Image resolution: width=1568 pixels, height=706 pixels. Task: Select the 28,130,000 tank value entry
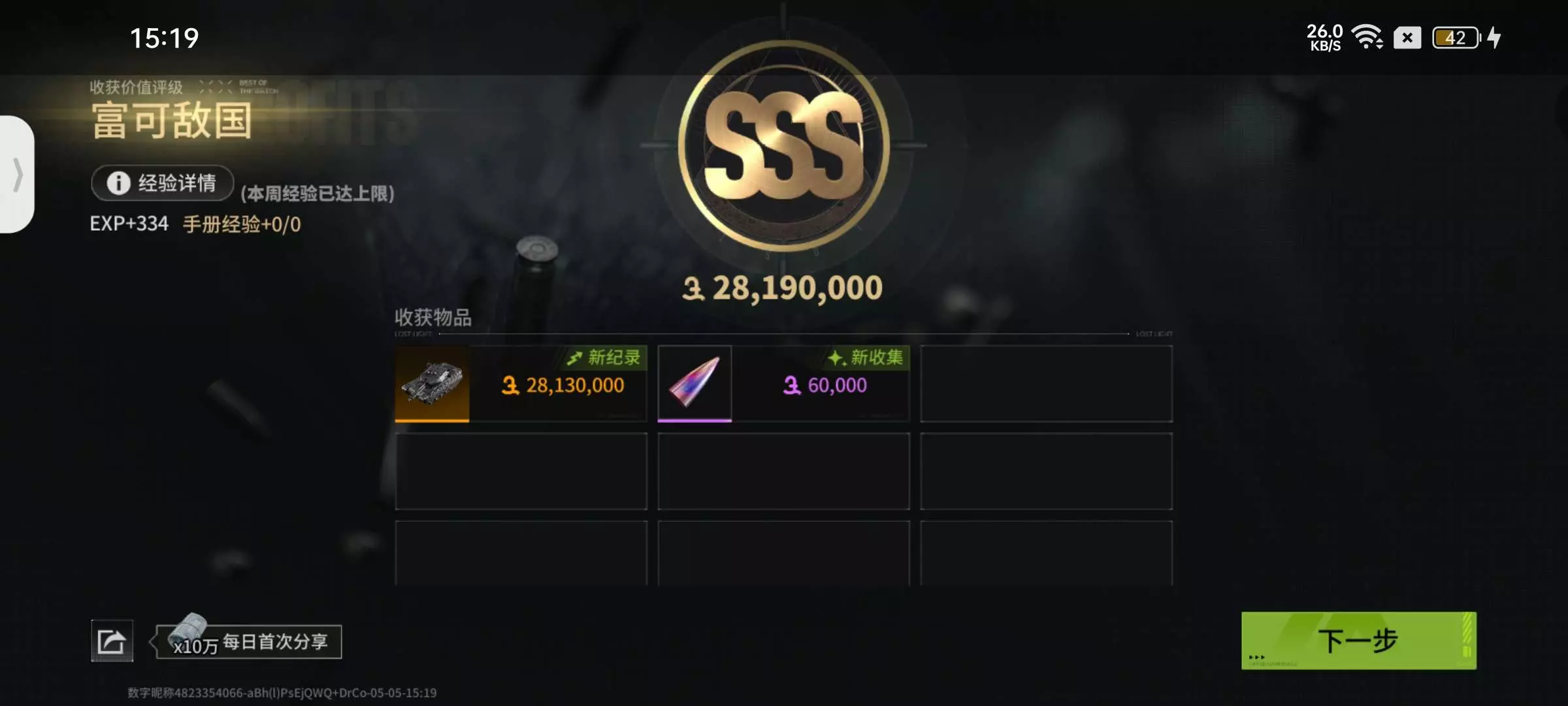tap(563, 386)
